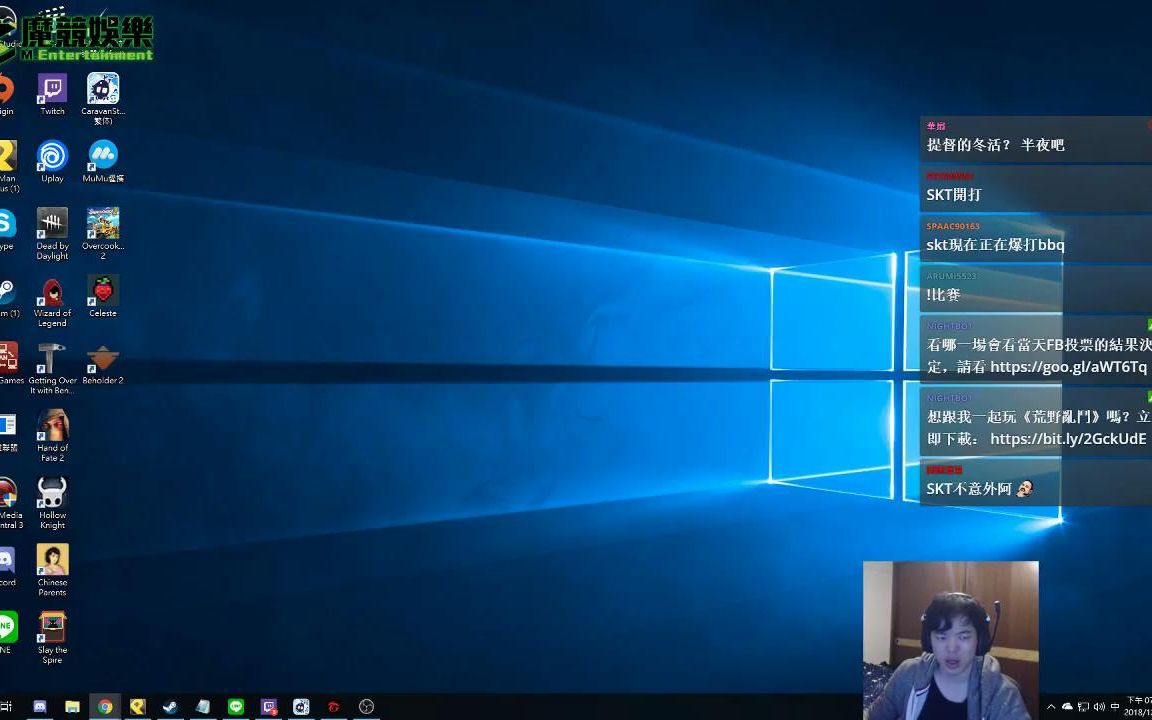Launch the Overcooked 2 desktop shortcut
1152x720 pixels.
103,234
